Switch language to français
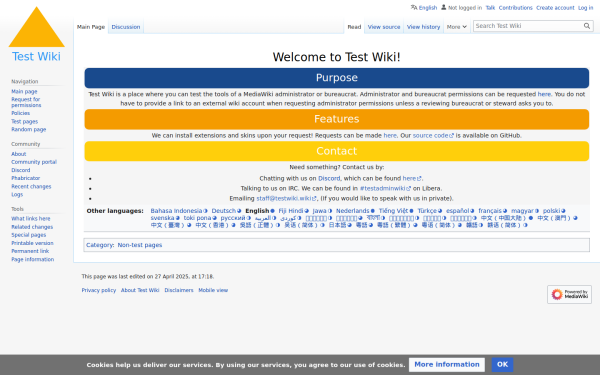 490,211
